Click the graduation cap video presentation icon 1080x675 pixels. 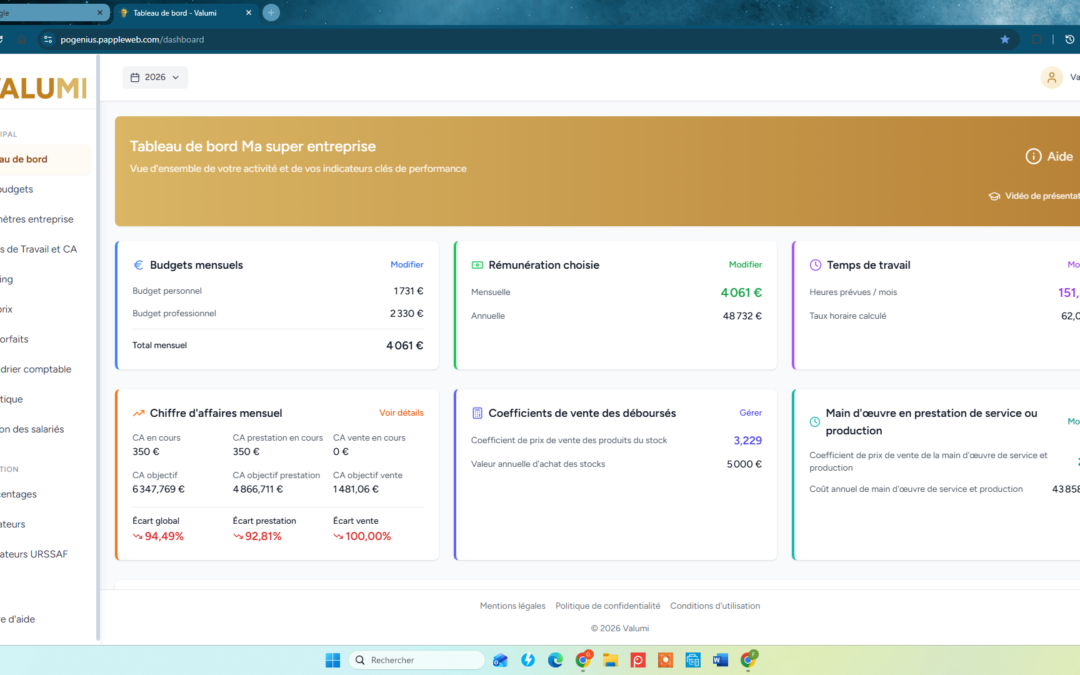(994, 196)
